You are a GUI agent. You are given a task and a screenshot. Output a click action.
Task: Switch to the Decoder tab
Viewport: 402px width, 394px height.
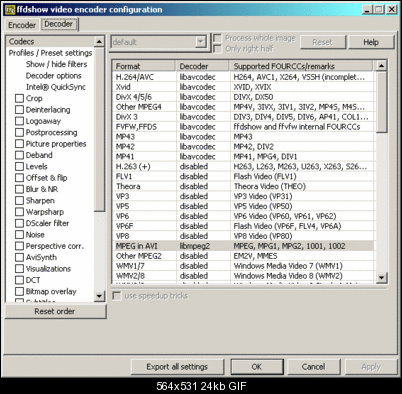pos(59,24)
